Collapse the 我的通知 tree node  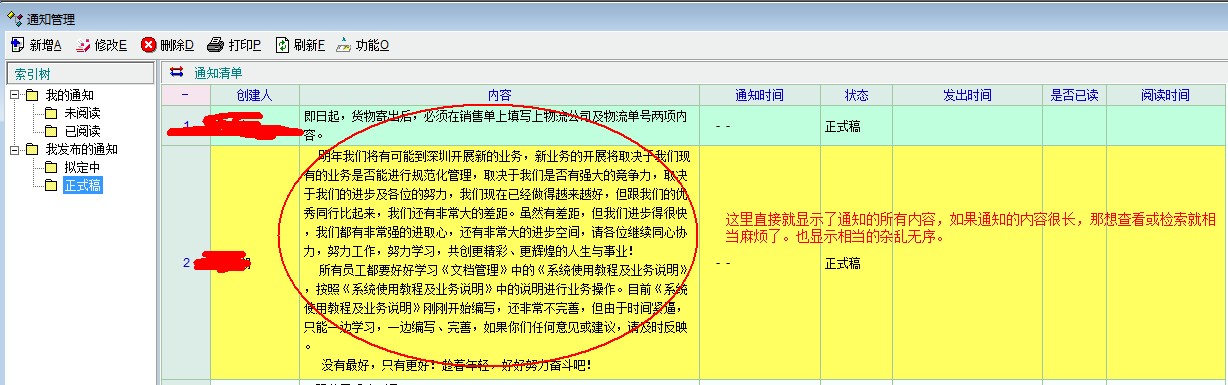(14, 94)
